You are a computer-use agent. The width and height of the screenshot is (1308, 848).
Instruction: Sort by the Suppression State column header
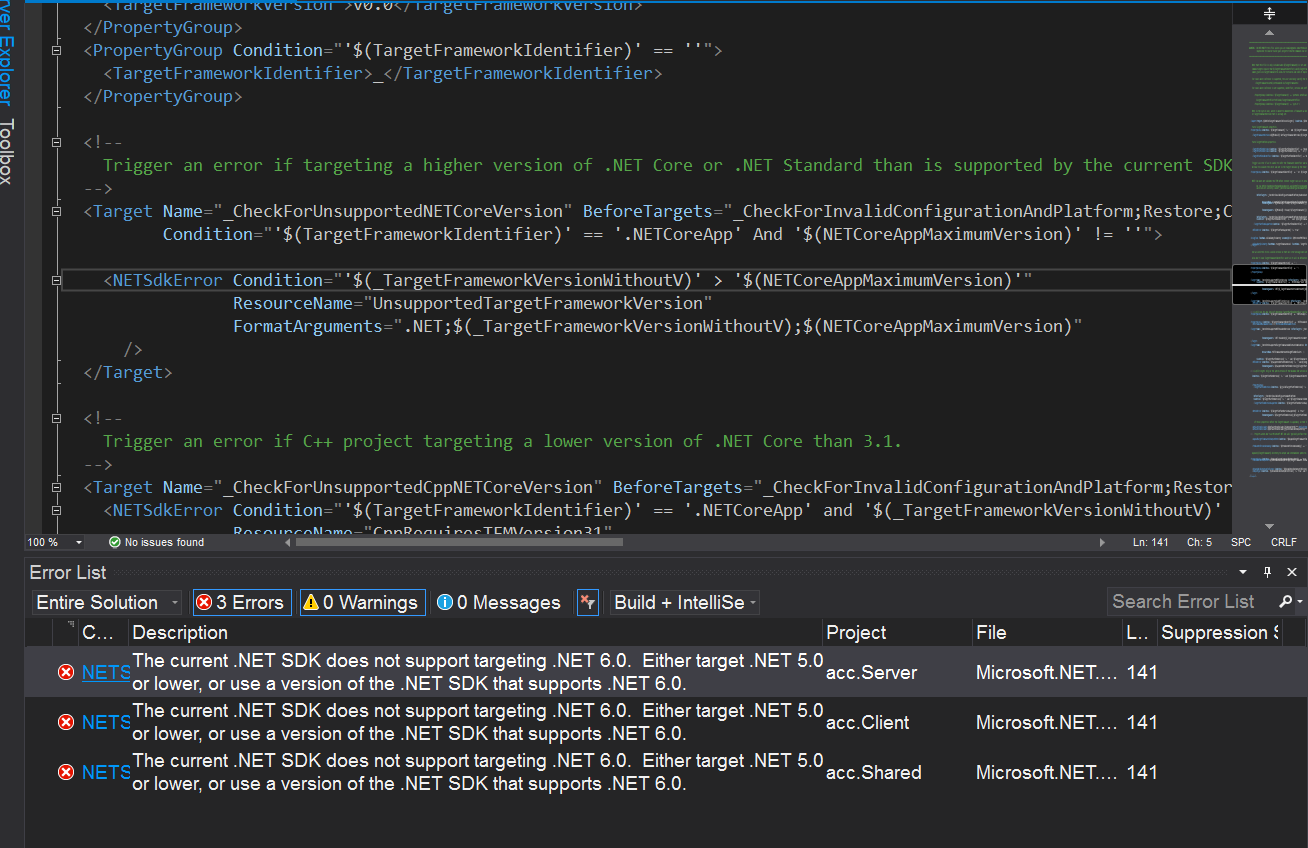(x=1219, y=632)
